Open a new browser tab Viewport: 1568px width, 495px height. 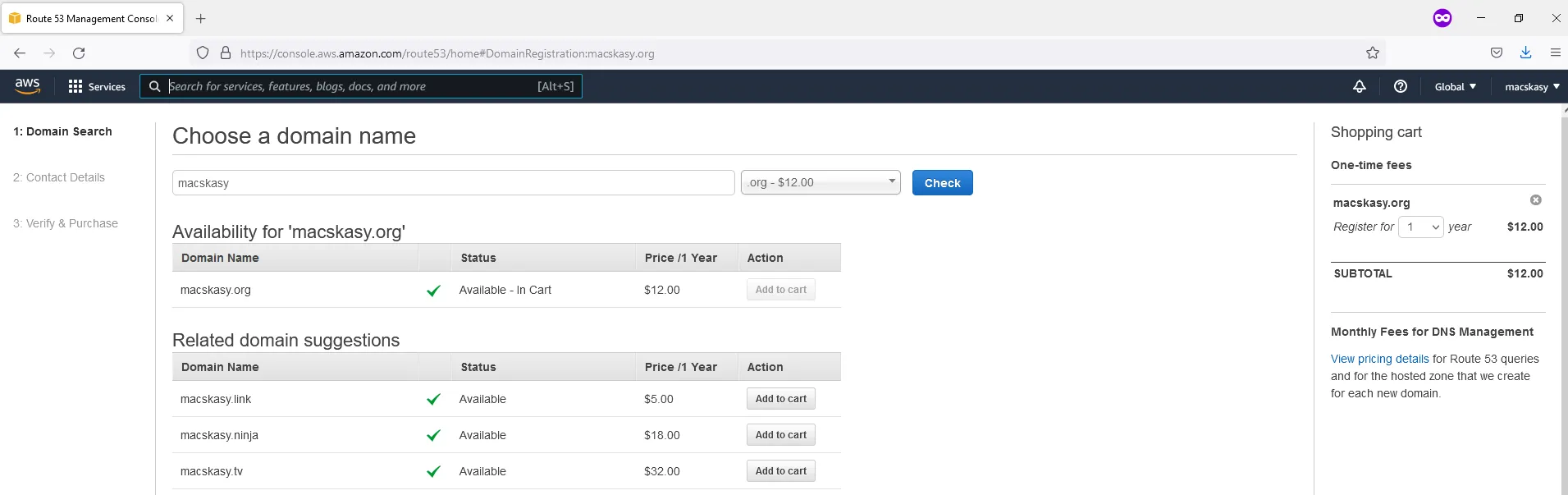pyautogui.click(x=201, y=18)
